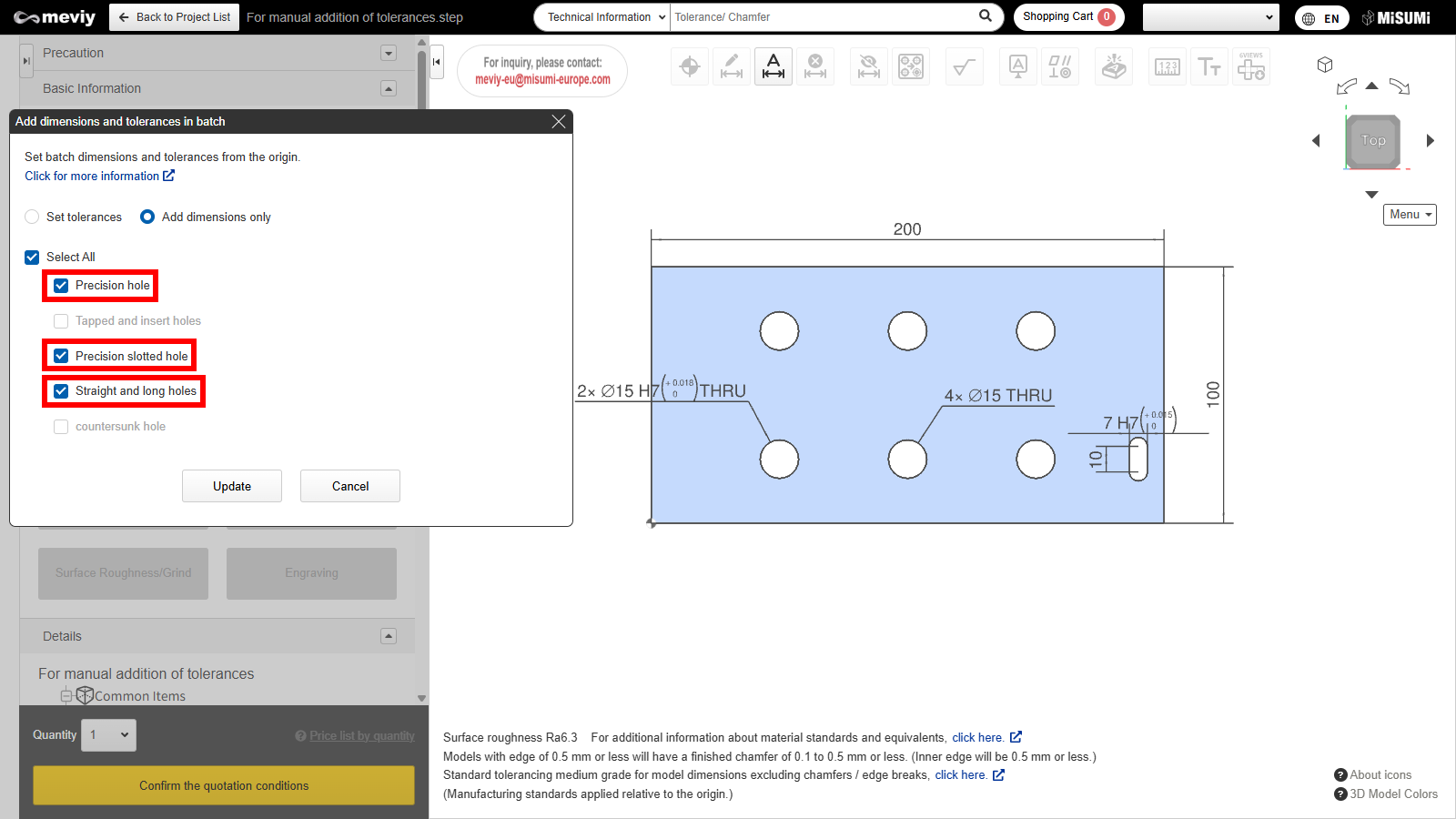Open the surface roughness symbol tool

coord(964,66)
